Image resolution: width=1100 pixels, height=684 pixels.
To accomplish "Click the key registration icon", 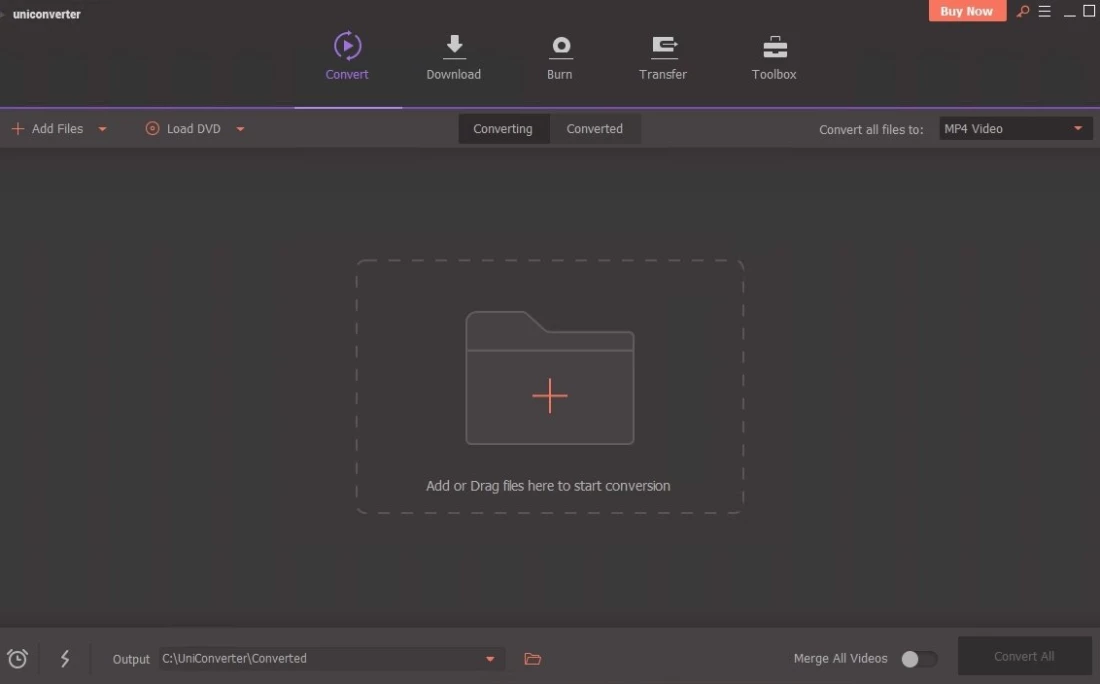I will pos(1022,12).
